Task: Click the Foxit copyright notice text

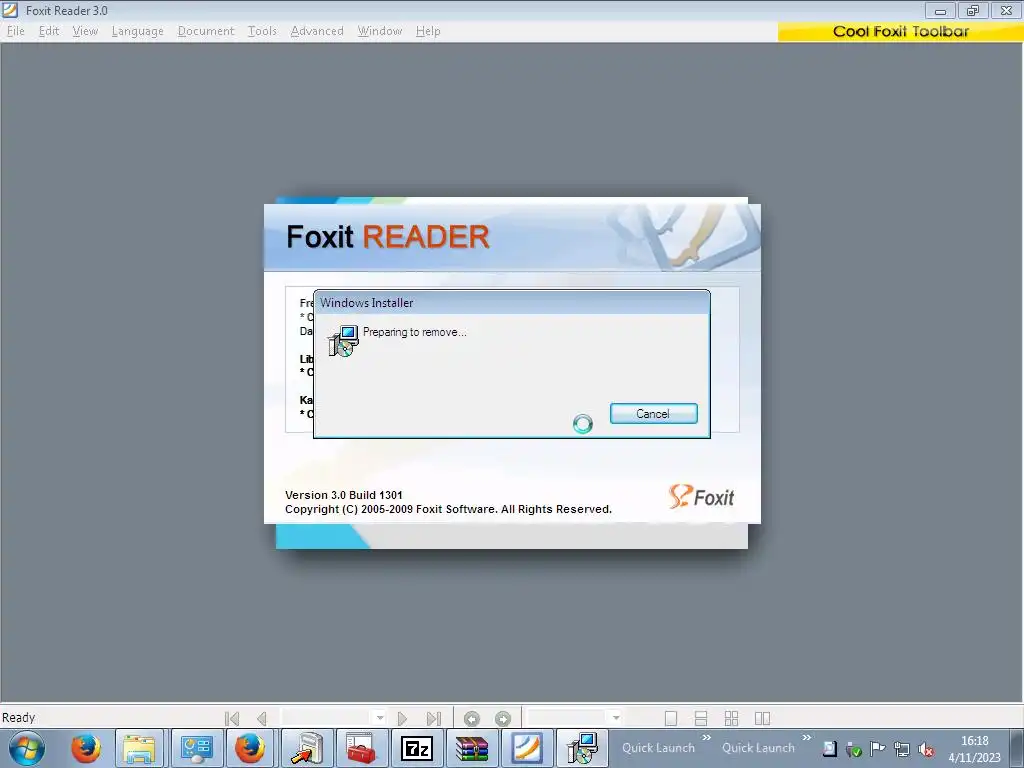Action: click(448, 509)
